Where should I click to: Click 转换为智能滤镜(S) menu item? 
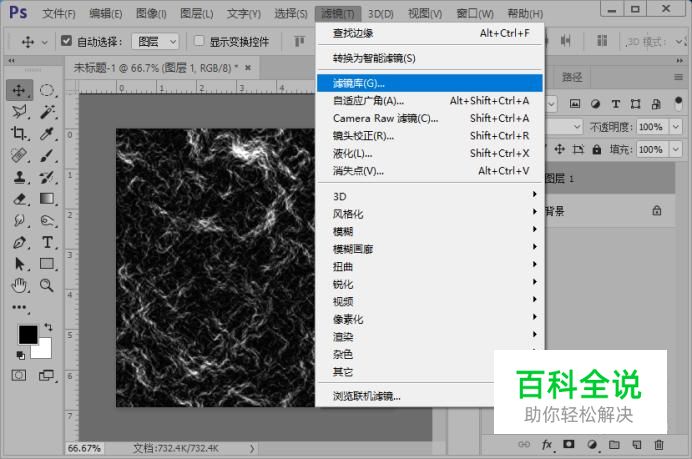[x=430, y=58]
